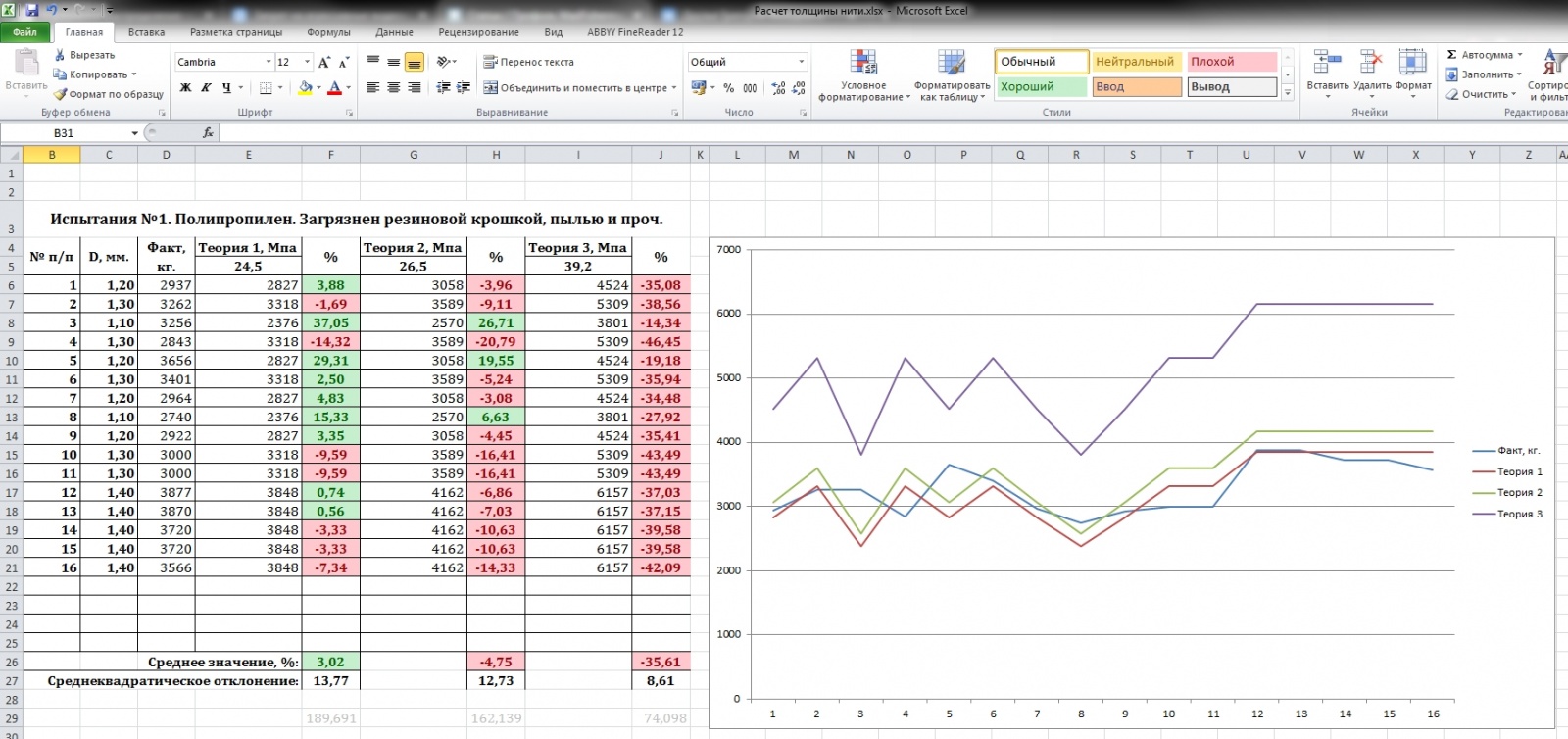Open Шрифт group dialog launcher
The height and width of the screenshot is (739, 1568).
[x=349, y=113]
